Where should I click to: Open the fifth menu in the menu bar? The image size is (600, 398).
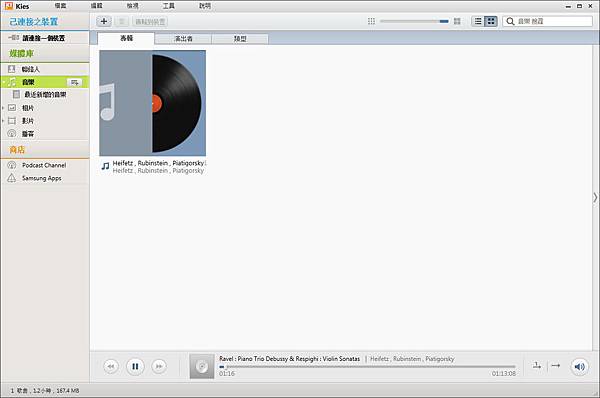(x=205, y=6)
